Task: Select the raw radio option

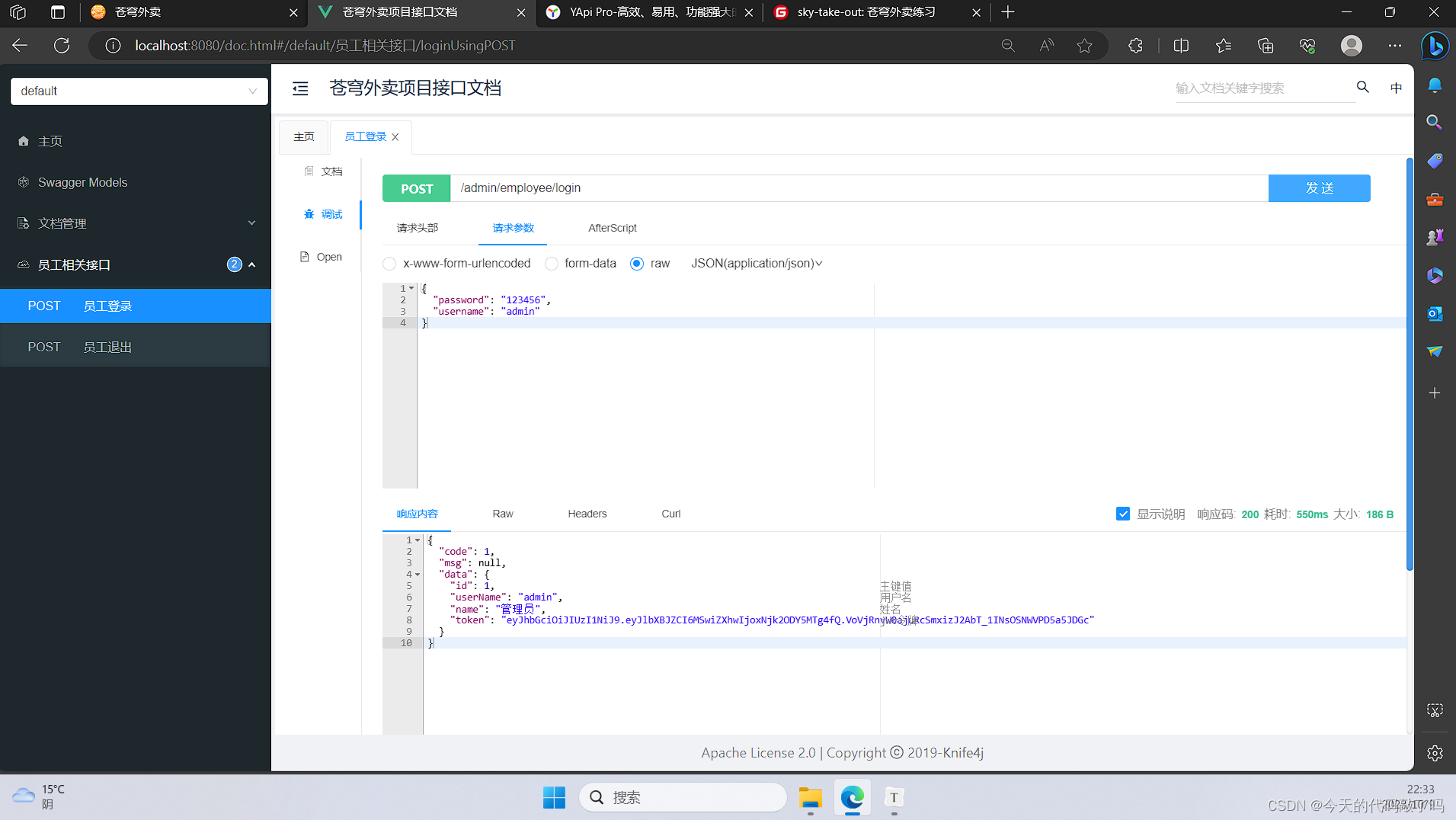Action: [637, 264]
